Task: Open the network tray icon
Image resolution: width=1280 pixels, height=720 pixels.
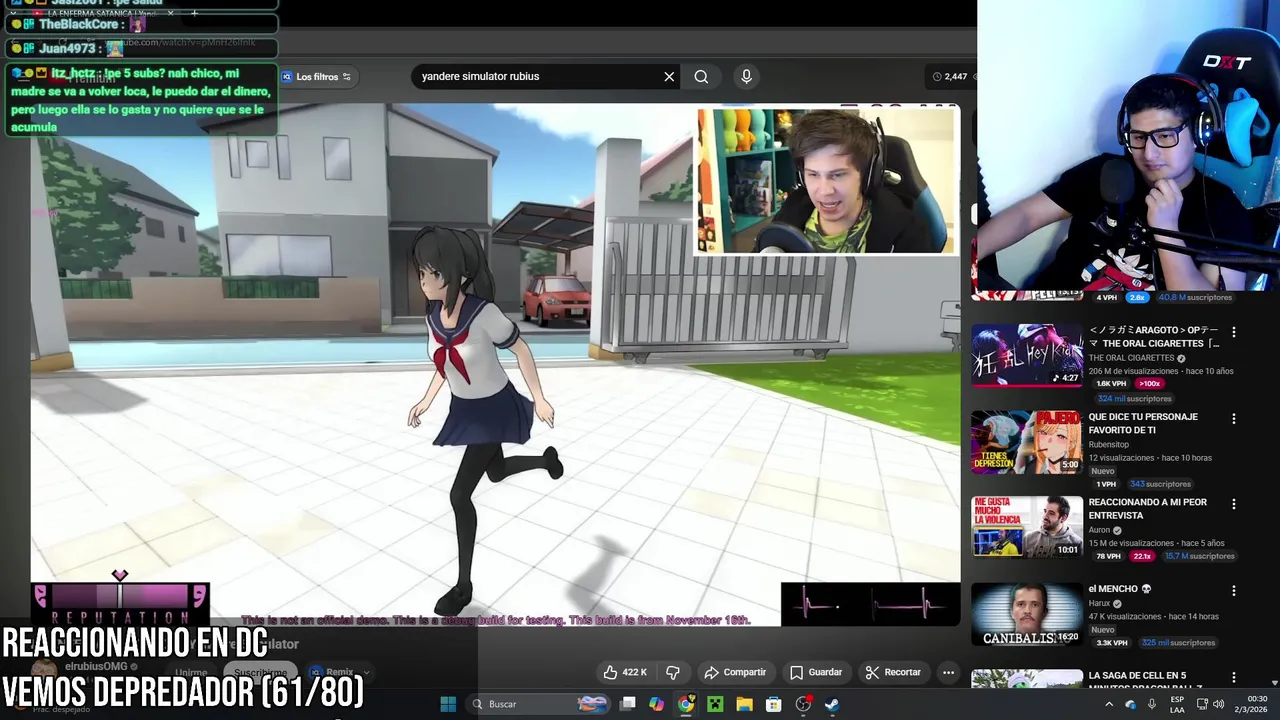Action: pos(1202,704)
